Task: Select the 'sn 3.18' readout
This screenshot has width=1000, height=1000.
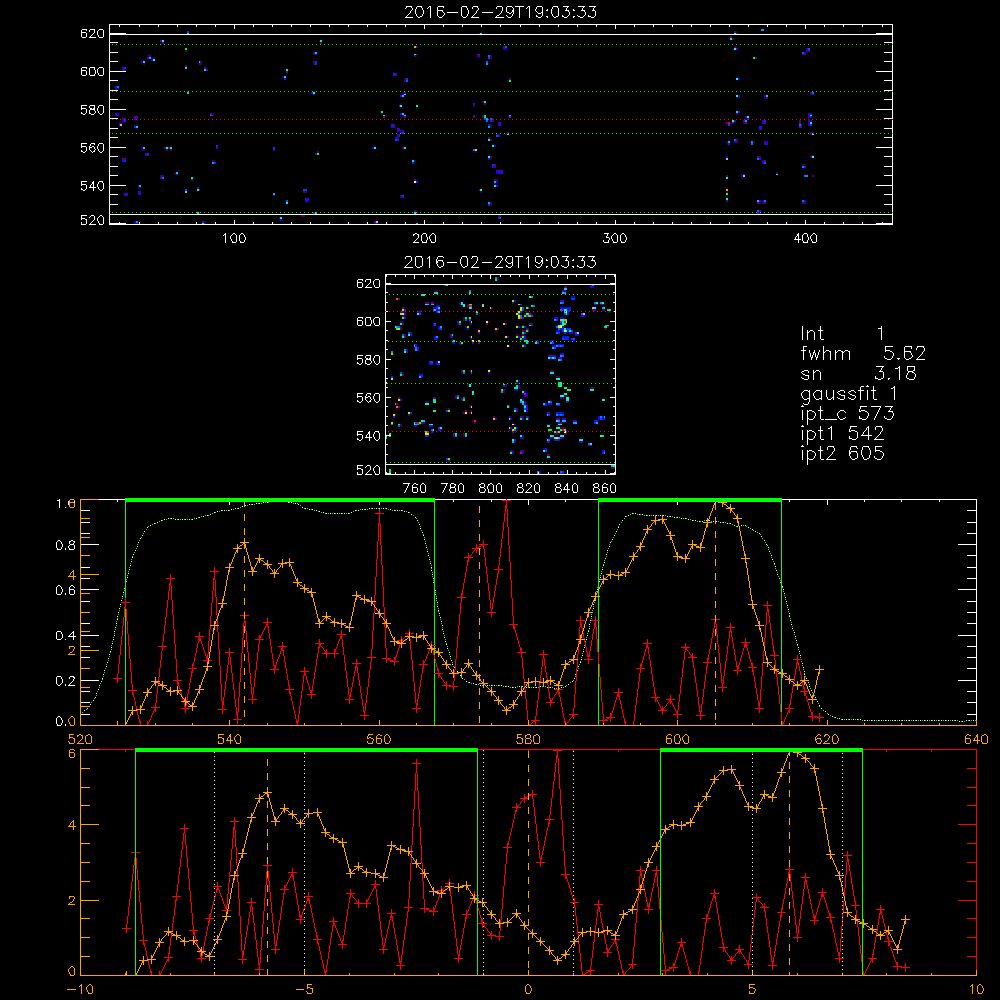Action: tap(858, 373)
